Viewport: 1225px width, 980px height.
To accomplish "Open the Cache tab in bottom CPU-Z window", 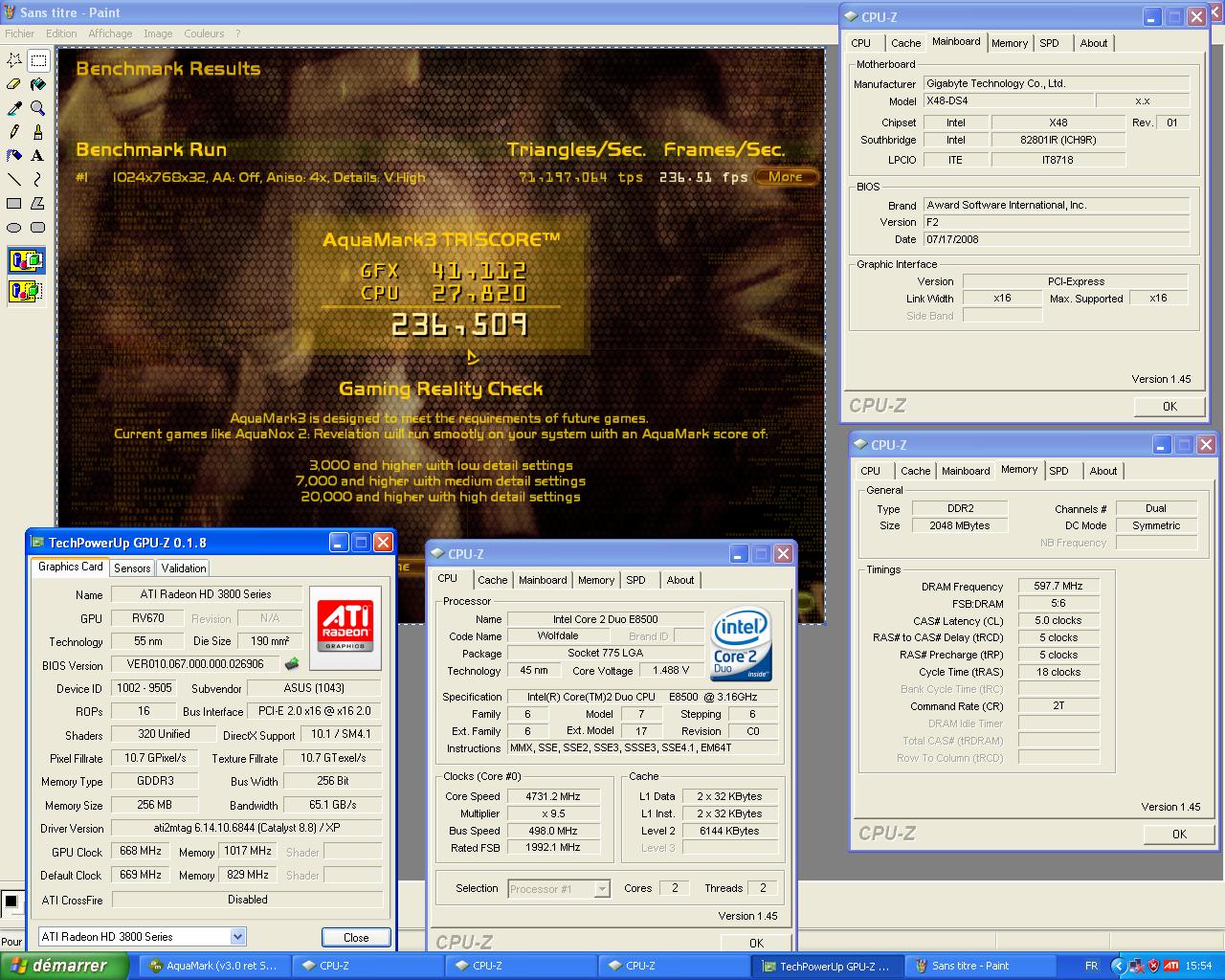I will pyautogui.click(x=493, y=580).
